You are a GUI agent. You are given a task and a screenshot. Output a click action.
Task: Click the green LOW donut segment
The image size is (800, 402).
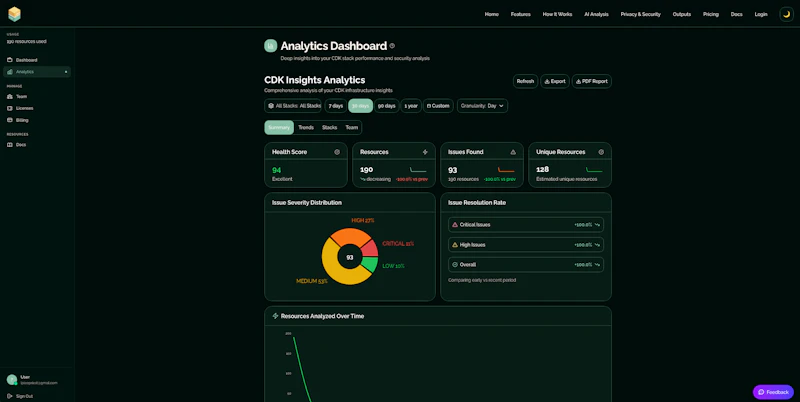coord(370,264)
